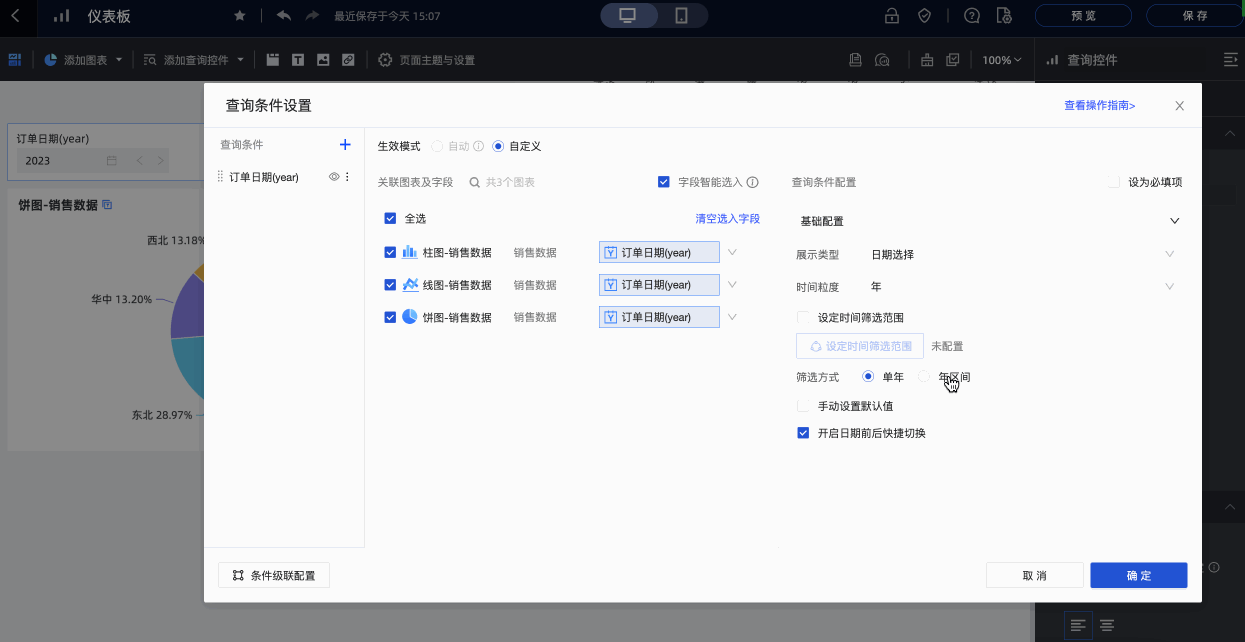
Task: Check the 设为必填项 checkbox
Action: (x=1114, y=182)
